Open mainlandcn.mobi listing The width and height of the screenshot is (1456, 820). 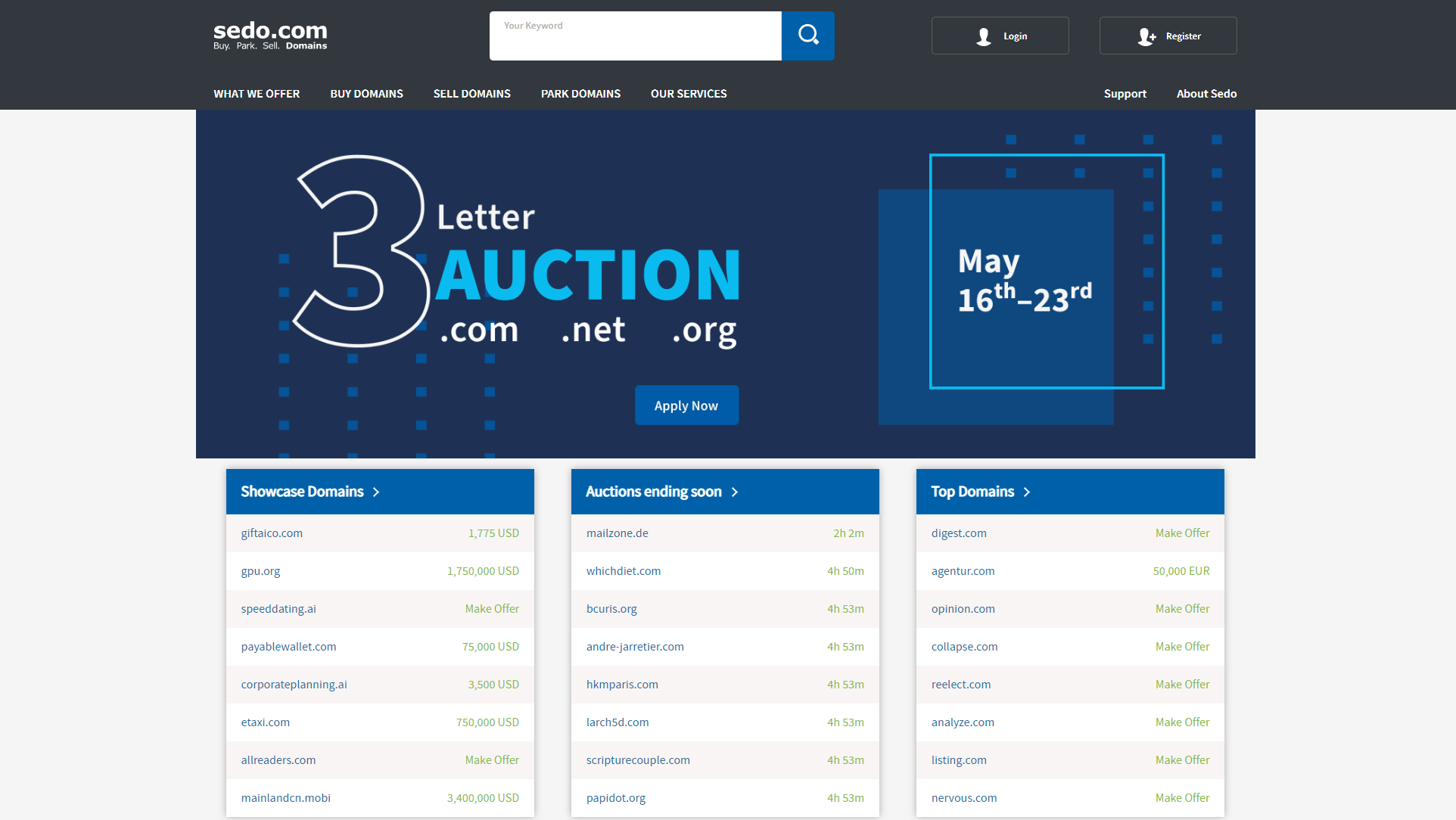click(x=285, y=798)
